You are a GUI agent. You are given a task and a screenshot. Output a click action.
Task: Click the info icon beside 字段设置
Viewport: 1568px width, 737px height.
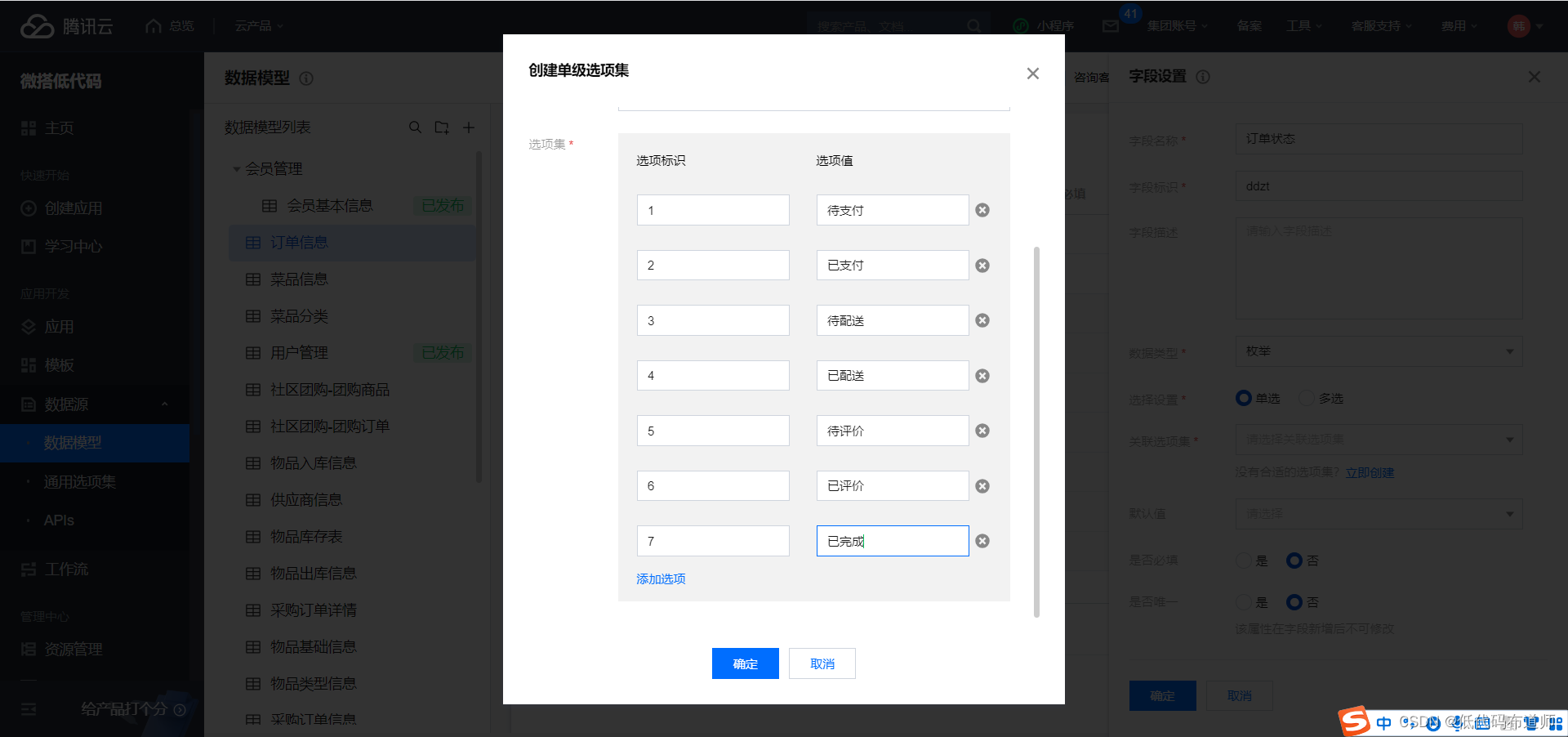pyautogui.click(x=1203, y=77)
